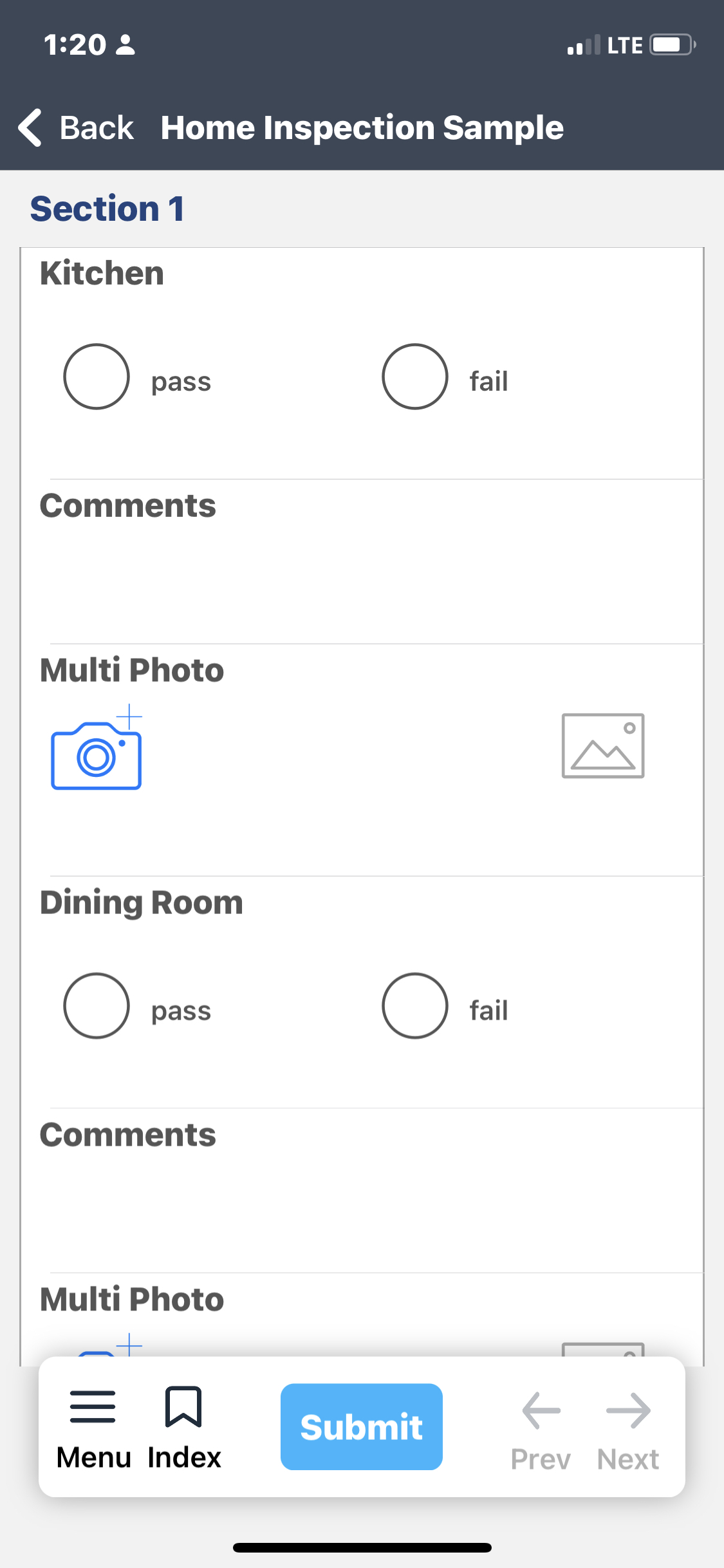The height and width of the screenshot is (1568, 724).
Task: Open camera under Kitchen Multi Photo
Action: click(97, 749)
